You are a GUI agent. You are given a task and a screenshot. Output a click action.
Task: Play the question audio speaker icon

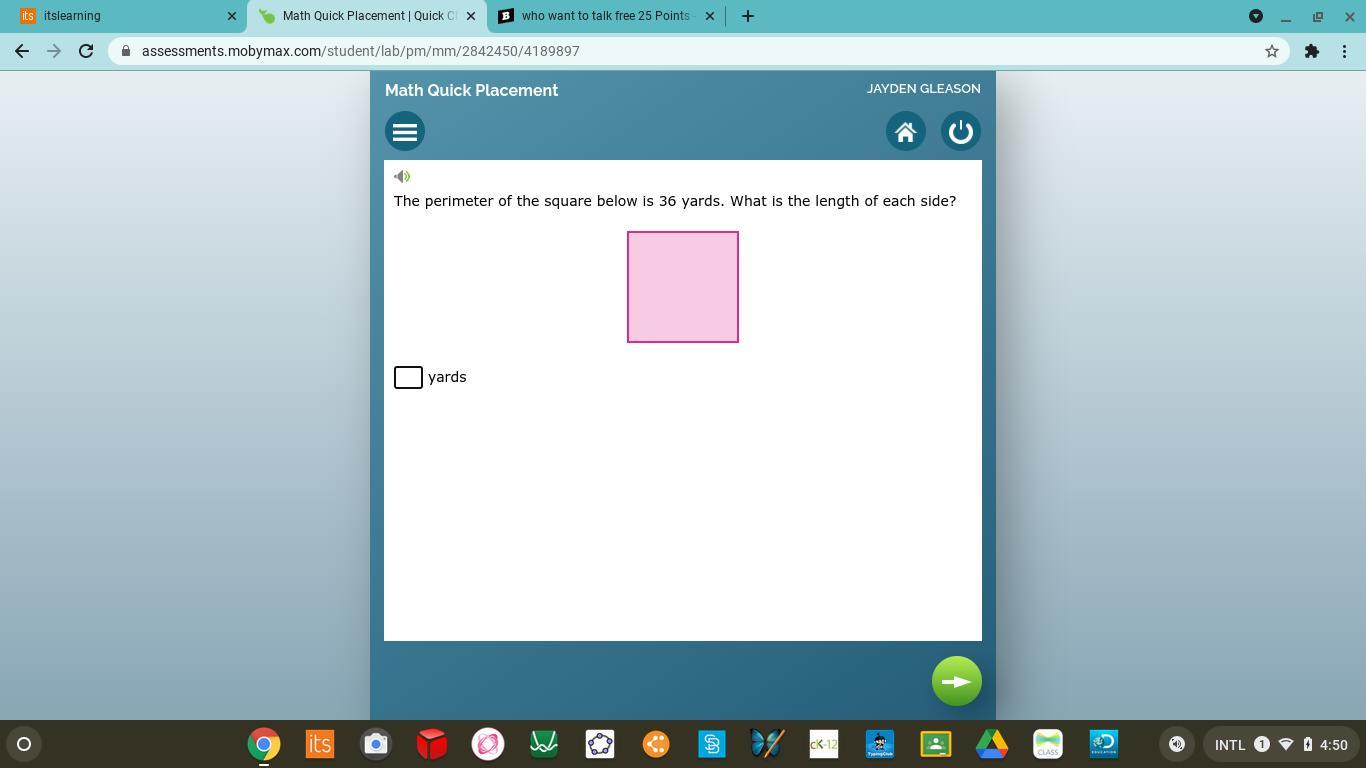(x=402, y=177)
